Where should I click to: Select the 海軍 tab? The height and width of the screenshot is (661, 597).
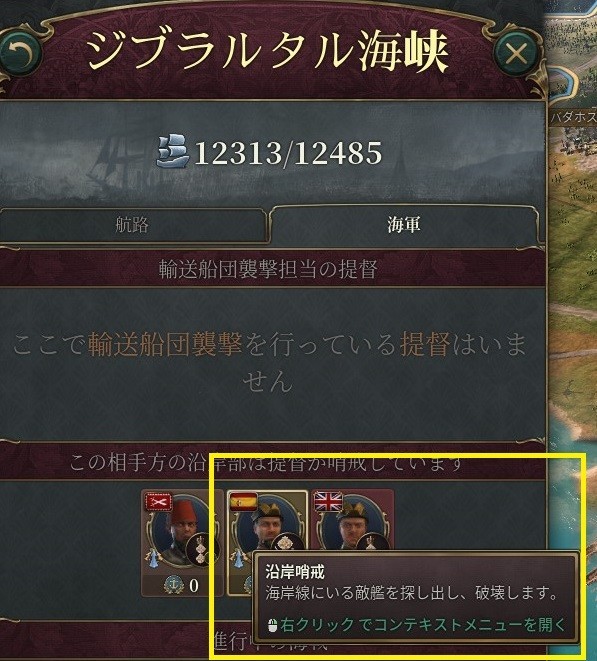403,224
